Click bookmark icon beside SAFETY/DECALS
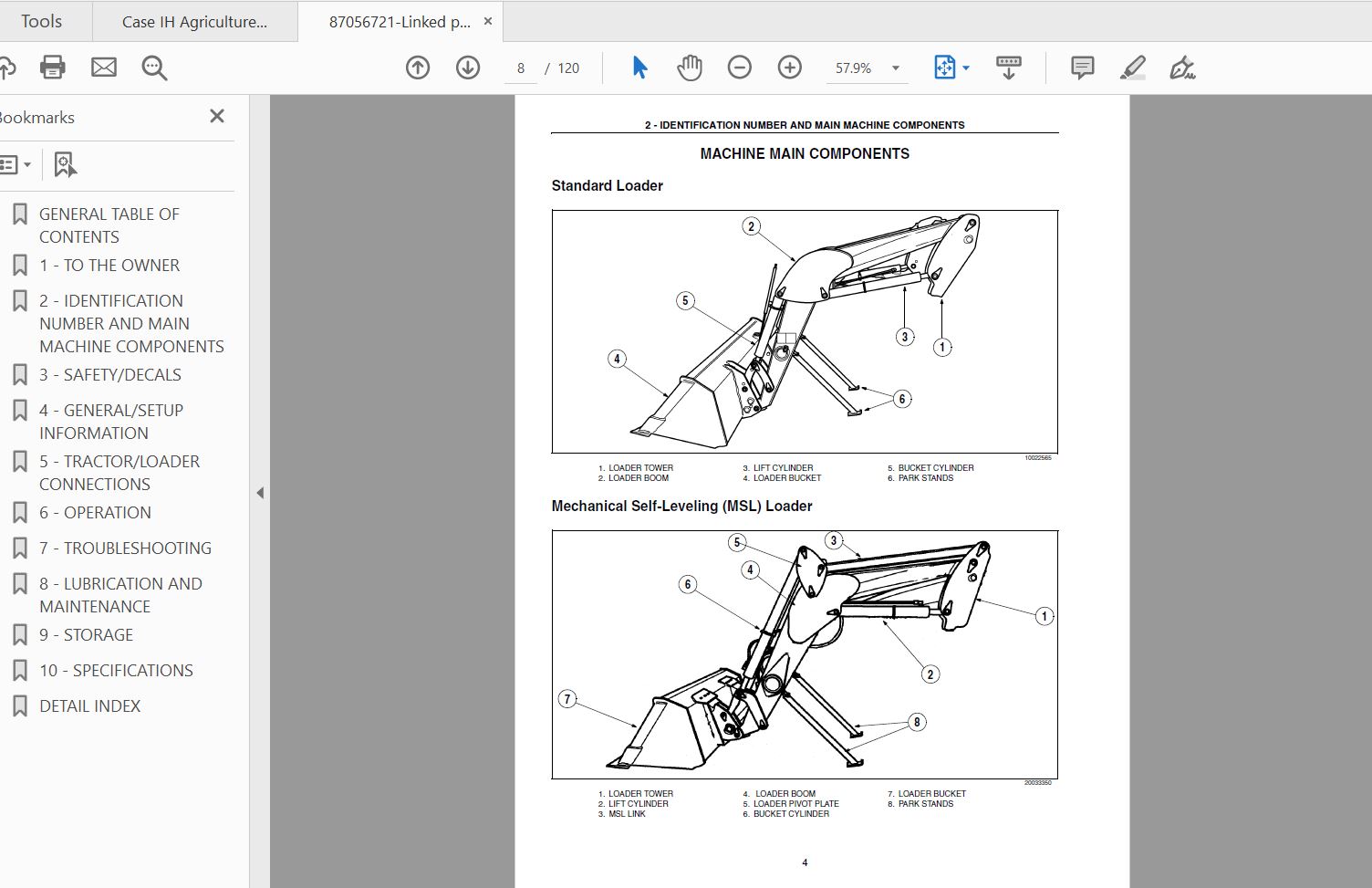The width and height of the screenshot is (1372, 888). click(19, 375)
